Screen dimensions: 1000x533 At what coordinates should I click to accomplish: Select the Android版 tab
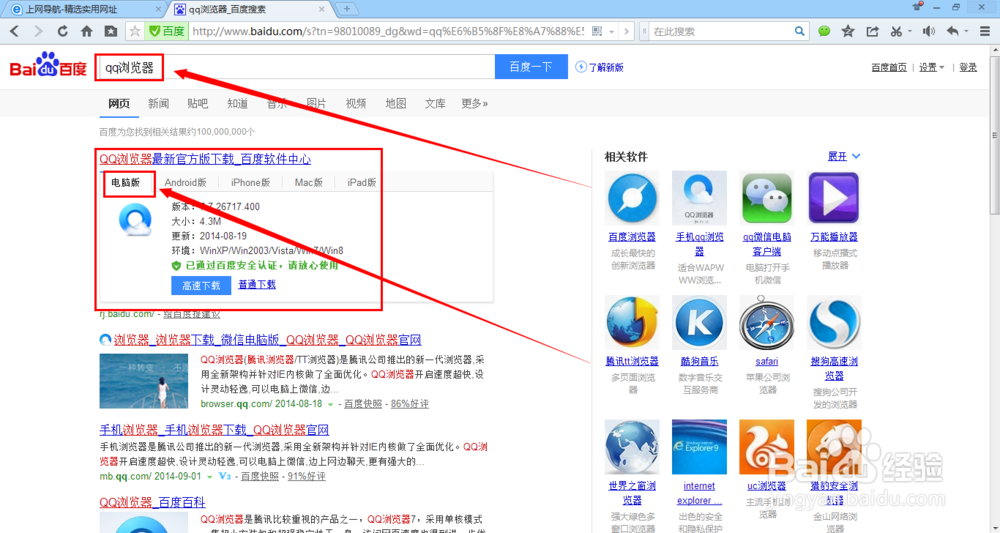click(x=186, y=182)
